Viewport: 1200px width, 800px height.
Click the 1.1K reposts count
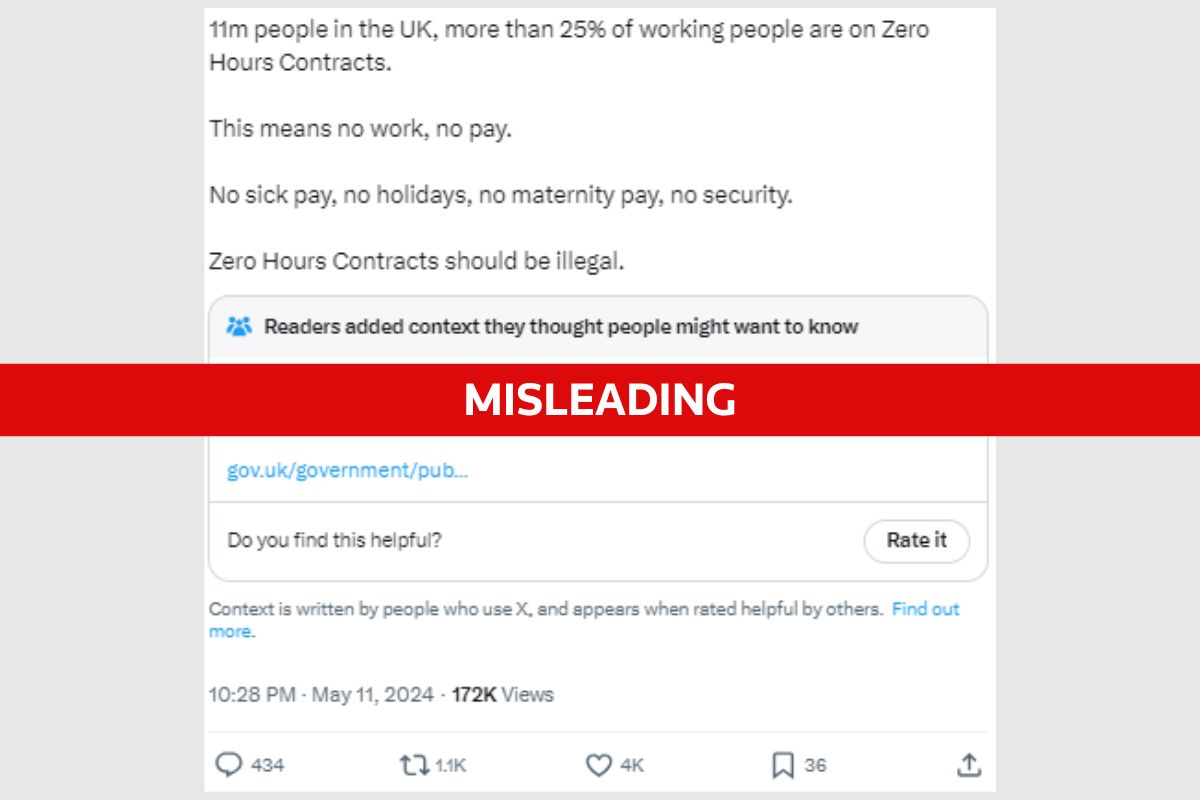click(x=450, y=765)
